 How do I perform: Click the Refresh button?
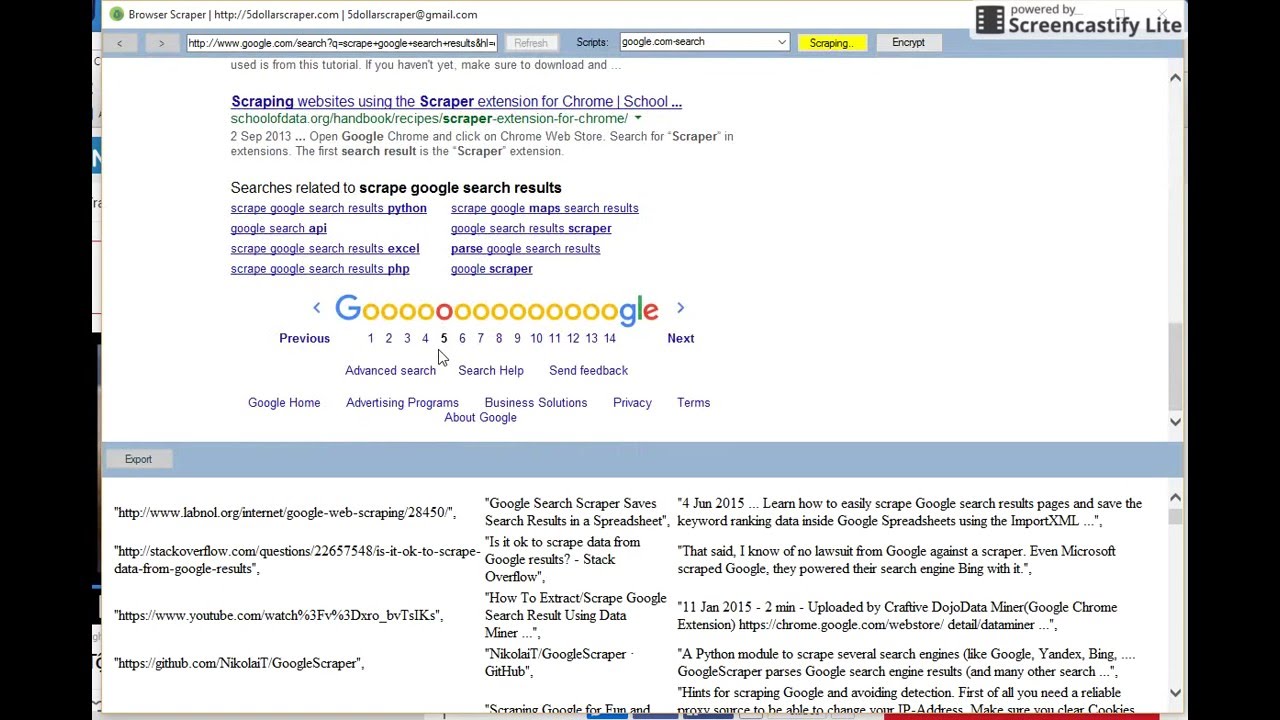pyautogui.click(x=531, y=43)
